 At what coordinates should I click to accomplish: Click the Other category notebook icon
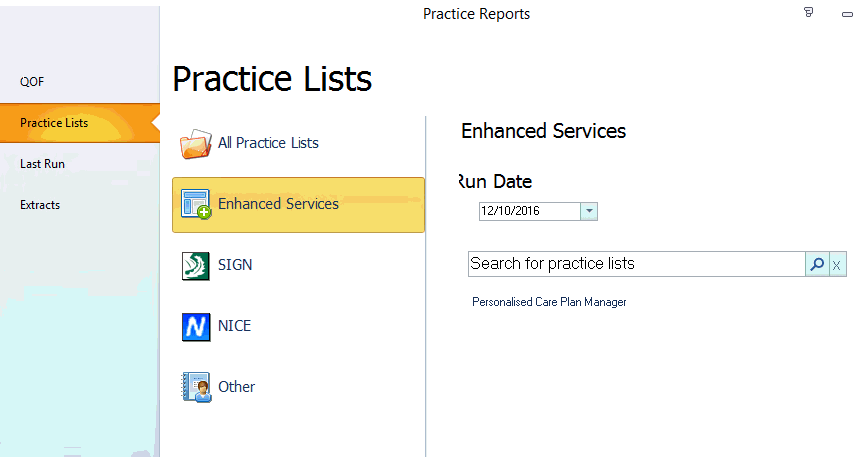point(196,387)
